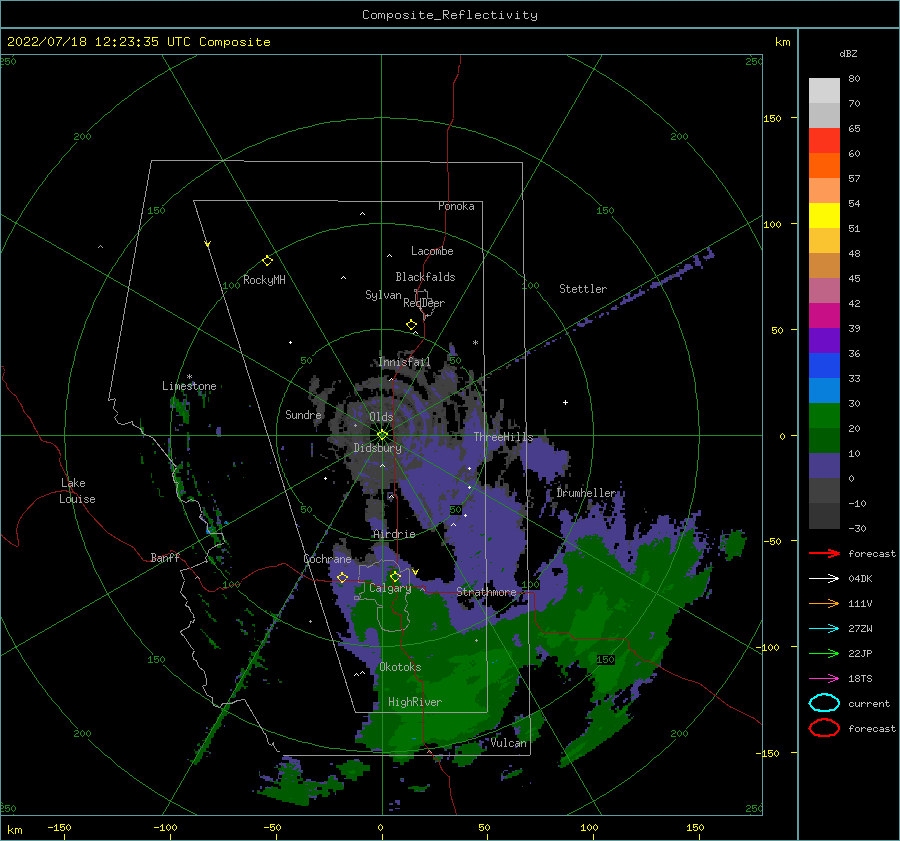Click the -150 tick on bottom axis

(x=59, y=827)
